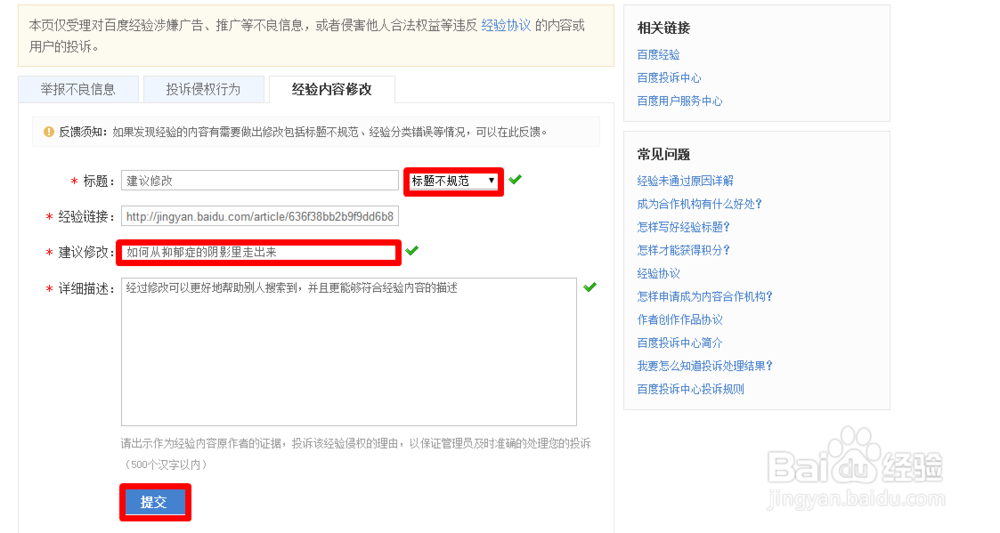Click the 经验链接 URL field

260,217
